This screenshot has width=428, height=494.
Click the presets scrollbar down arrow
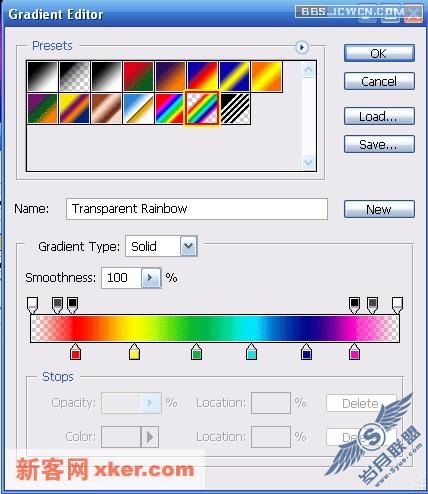coord(308,163)
